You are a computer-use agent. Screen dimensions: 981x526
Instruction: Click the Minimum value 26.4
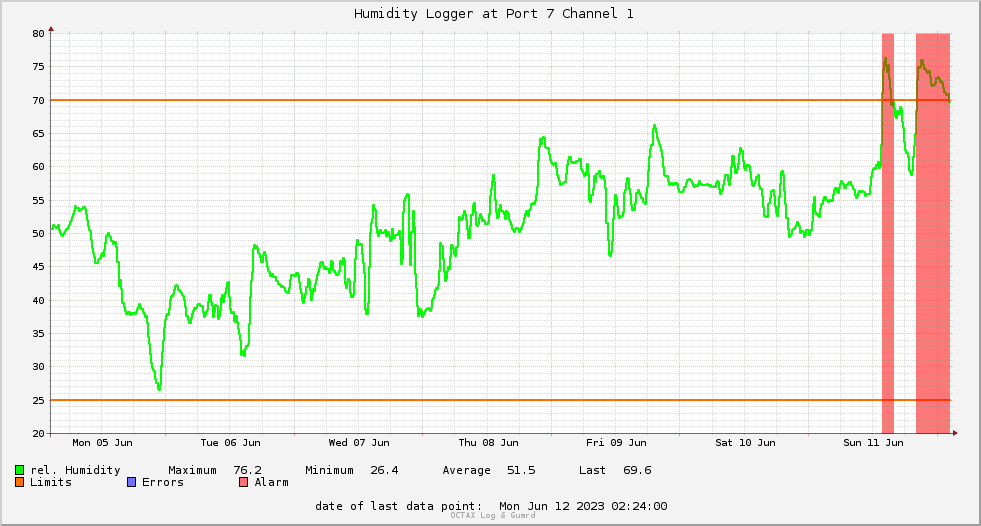384,470
